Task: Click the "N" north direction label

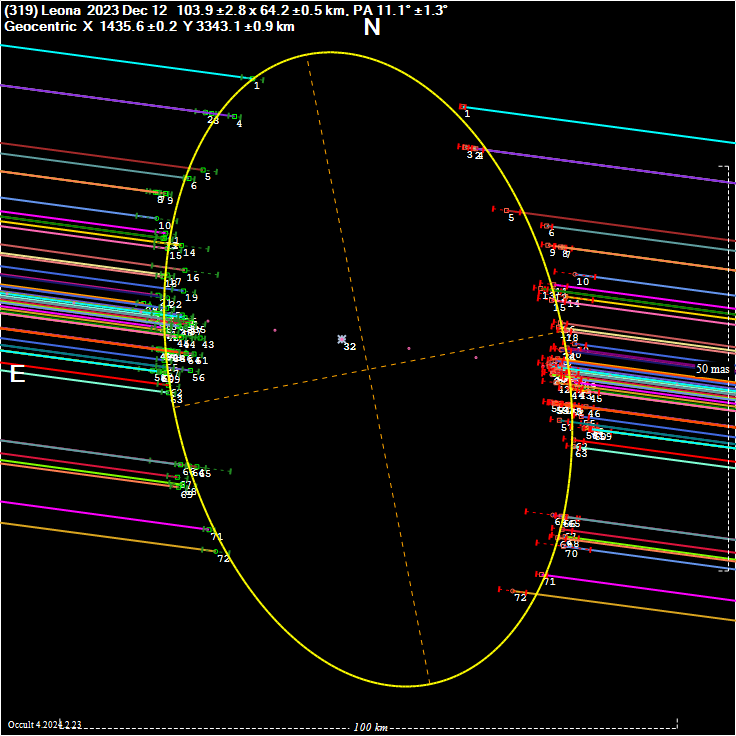Action: point(372,28)
